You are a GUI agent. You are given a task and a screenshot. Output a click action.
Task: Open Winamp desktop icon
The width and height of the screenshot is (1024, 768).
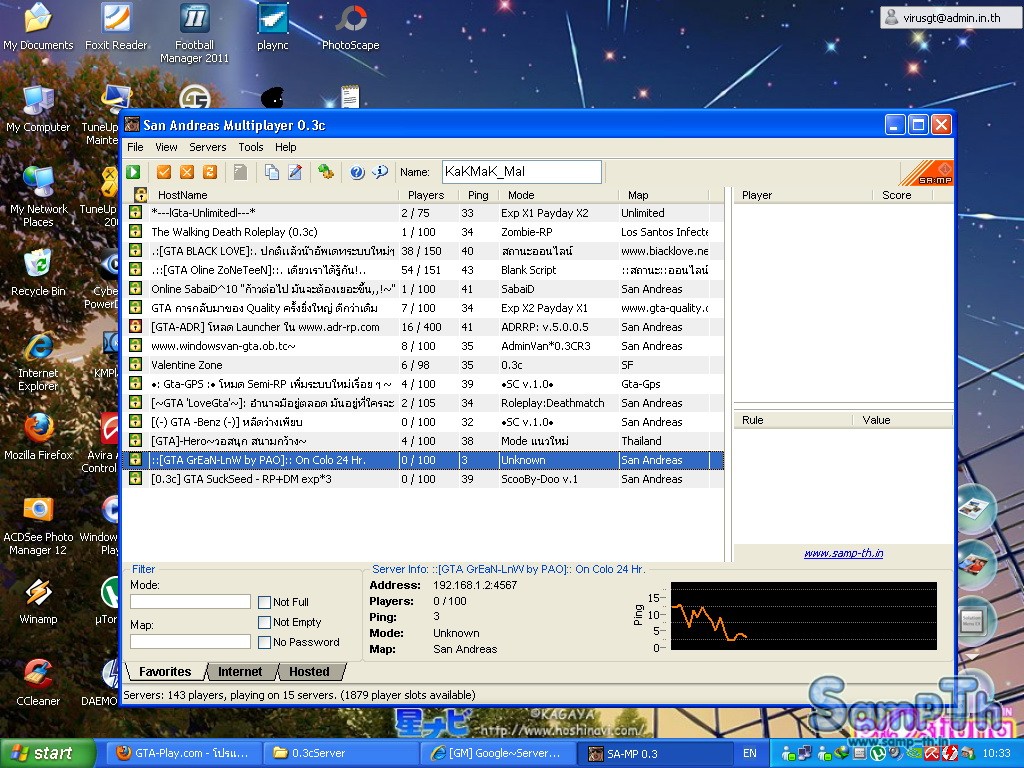38,601
